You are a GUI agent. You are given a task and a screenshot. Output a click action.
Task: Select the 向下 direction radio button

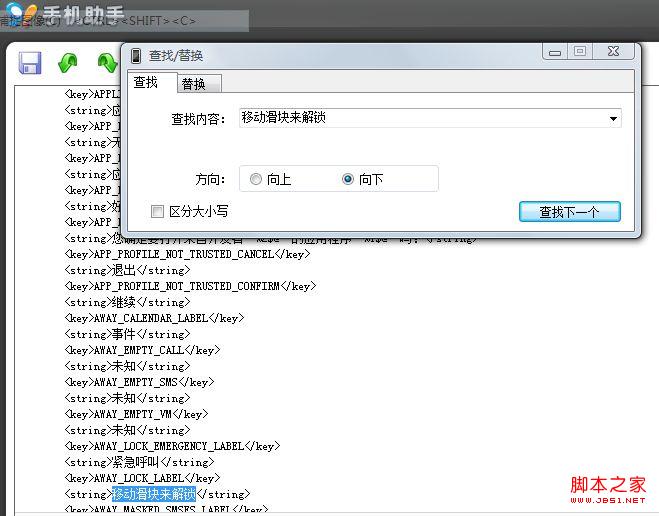click(348, 179)
